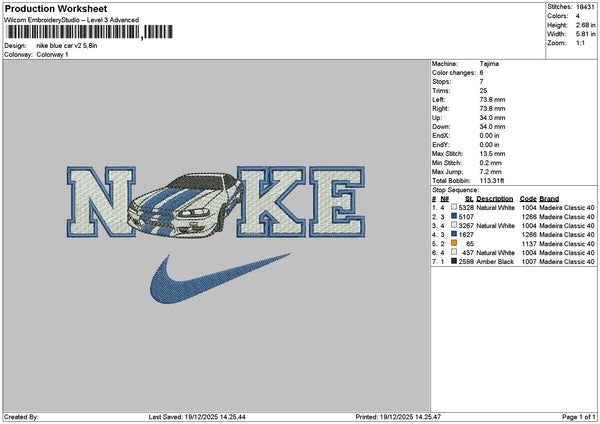
Task: Click code '1007' in the black thread row
Action: tap(529, 262)
